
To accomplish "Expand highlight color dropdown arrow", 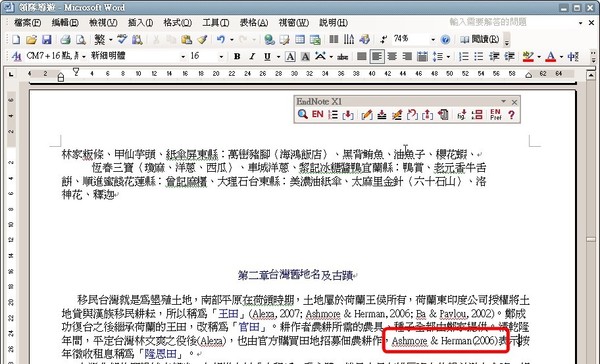I will point(539,57).
